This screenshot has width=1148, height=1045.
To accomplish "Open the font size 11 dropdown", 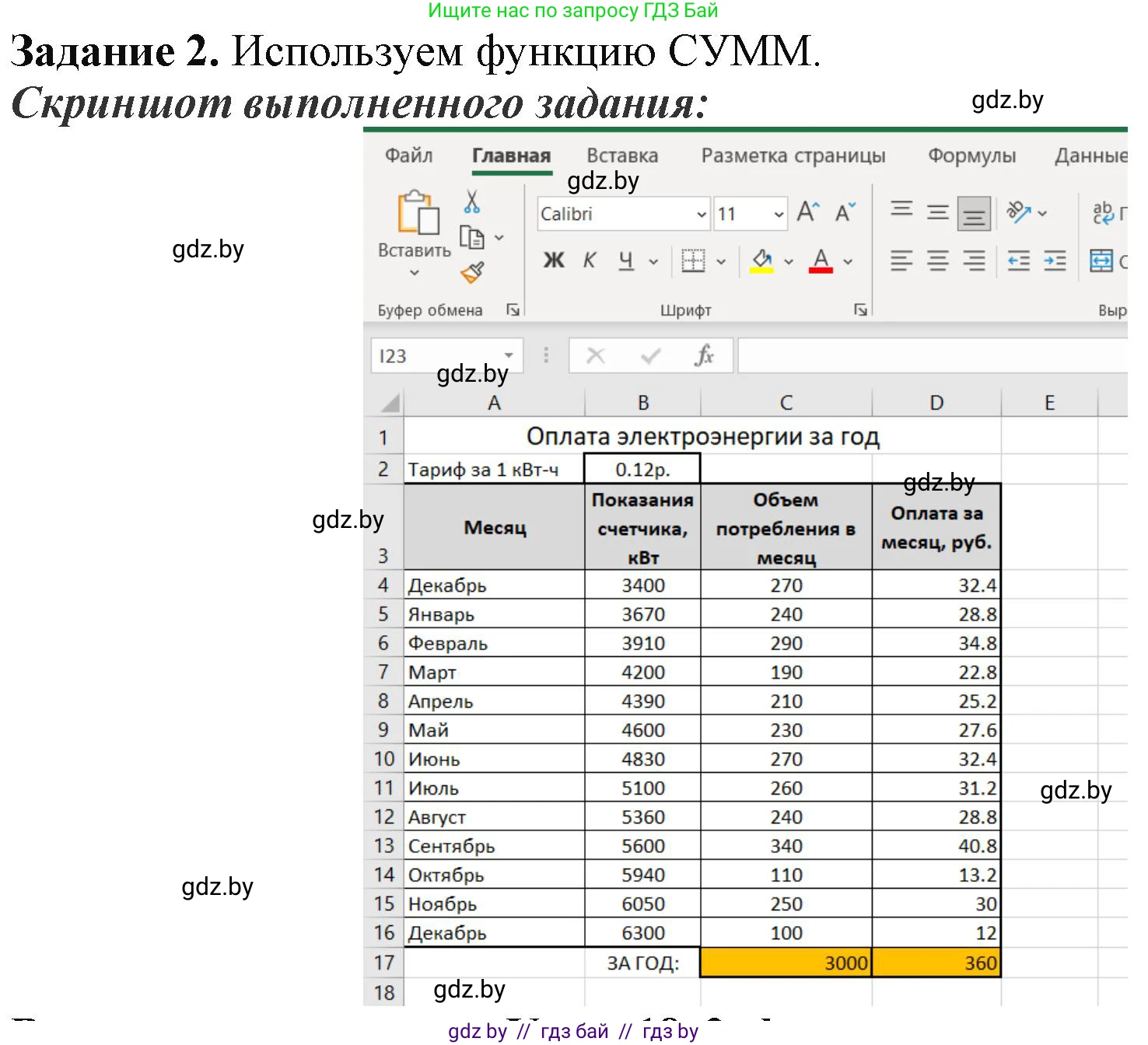I will 777,213.
